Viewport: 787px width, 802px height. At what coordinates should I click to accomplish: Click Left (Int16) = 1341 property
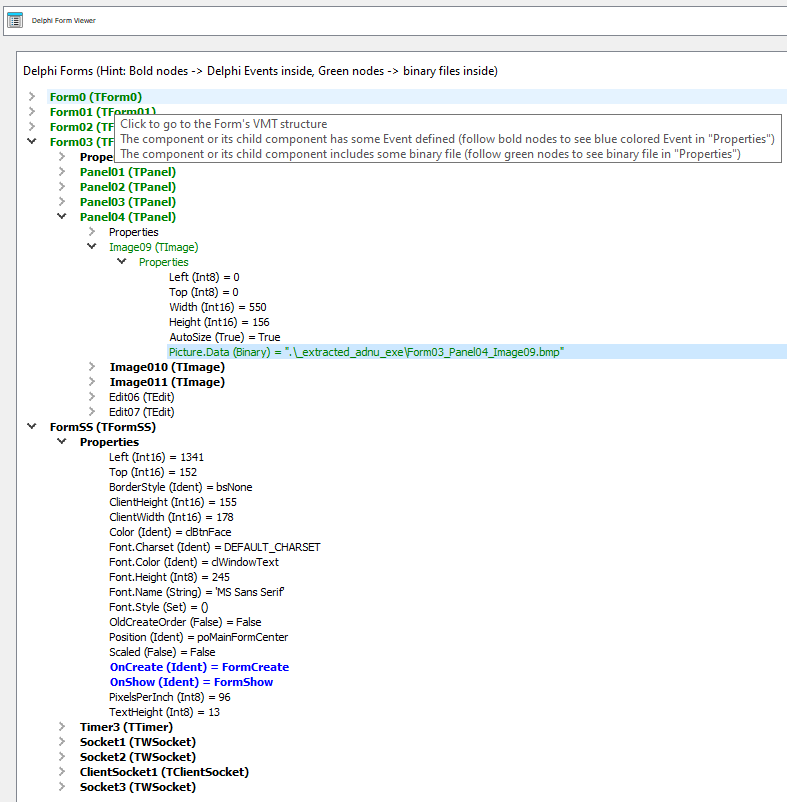[156, 457]
